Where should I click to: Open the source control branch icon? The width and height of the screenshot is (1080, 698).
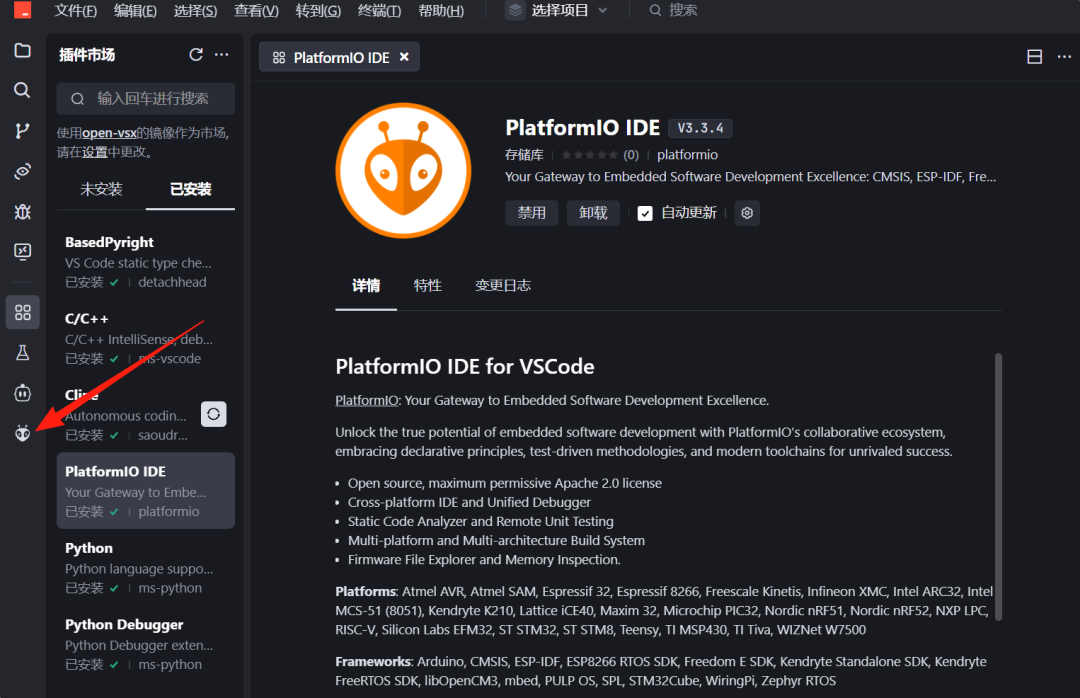[x=22, y=131]
